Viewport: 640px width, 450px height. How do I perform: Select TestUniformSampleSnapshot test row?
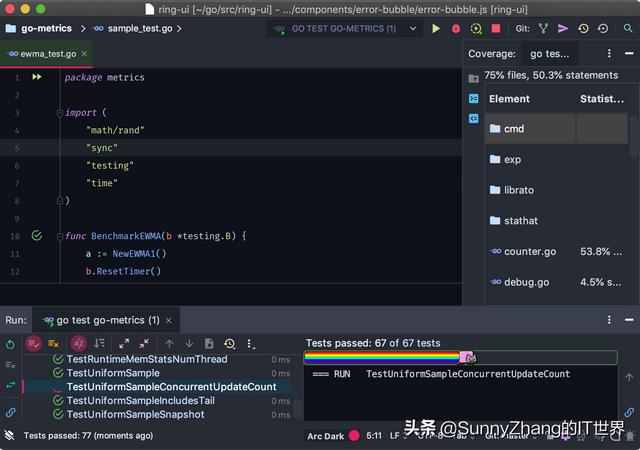[x=158, y=414]
